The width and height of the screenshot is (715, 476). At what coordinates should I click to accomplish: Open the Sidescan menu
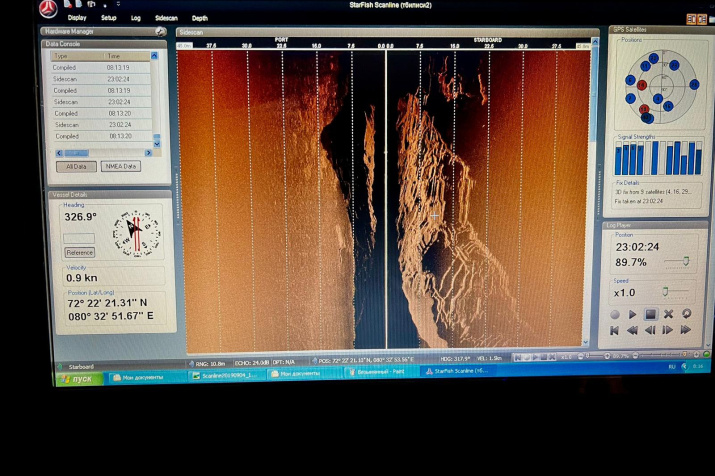(x=166, y=18)
